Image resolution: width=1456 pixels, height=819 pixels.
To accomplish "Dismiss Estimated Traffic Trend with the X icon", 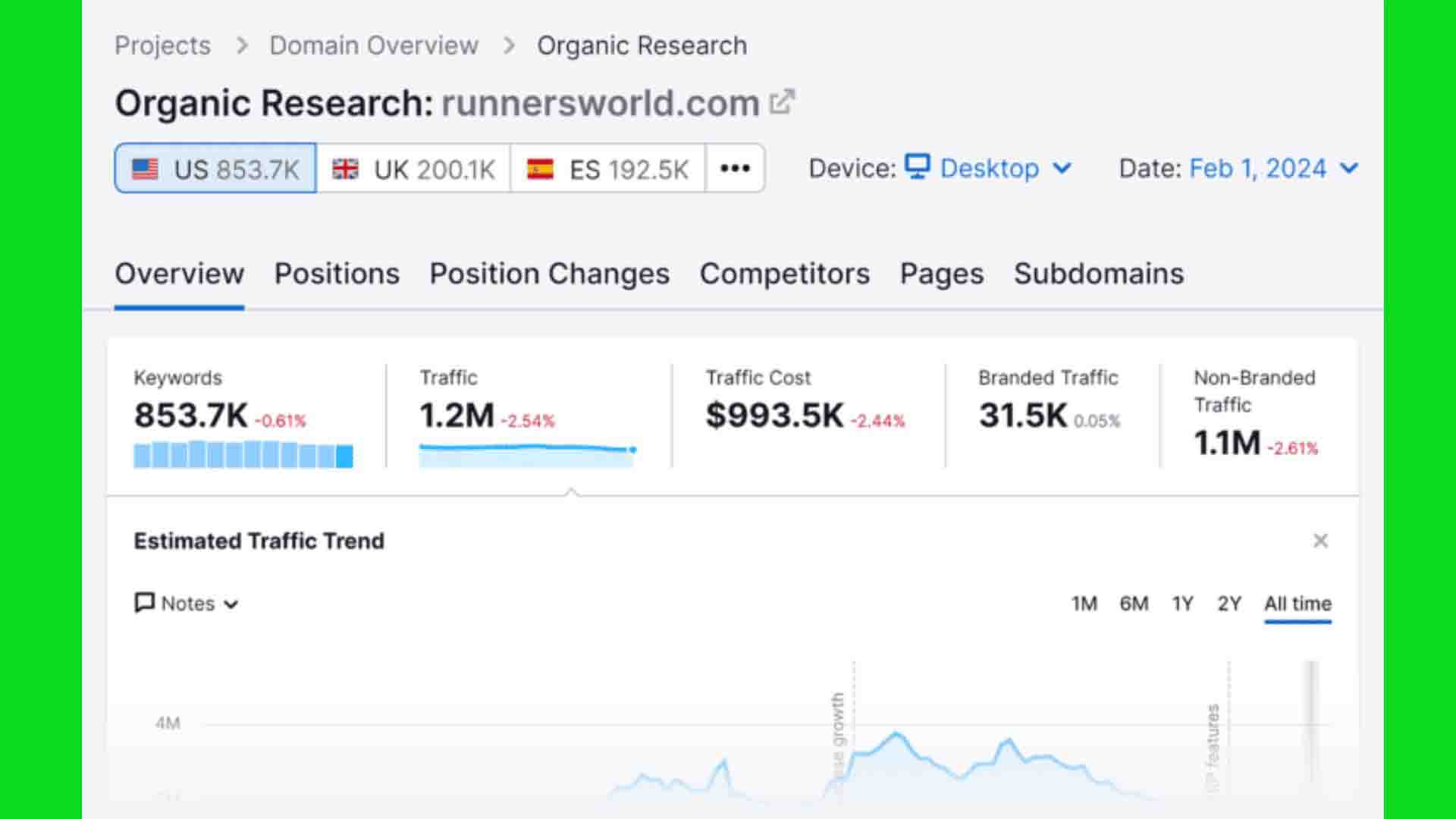I will 1321,541.
